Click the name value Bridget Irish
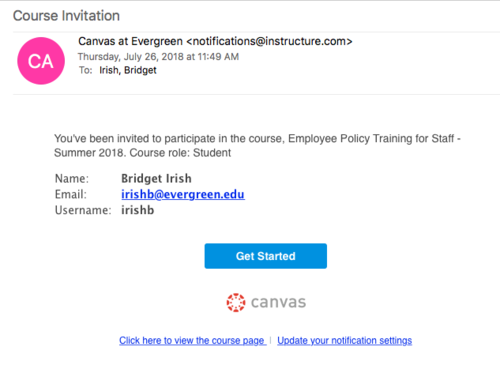 [156, 179]
